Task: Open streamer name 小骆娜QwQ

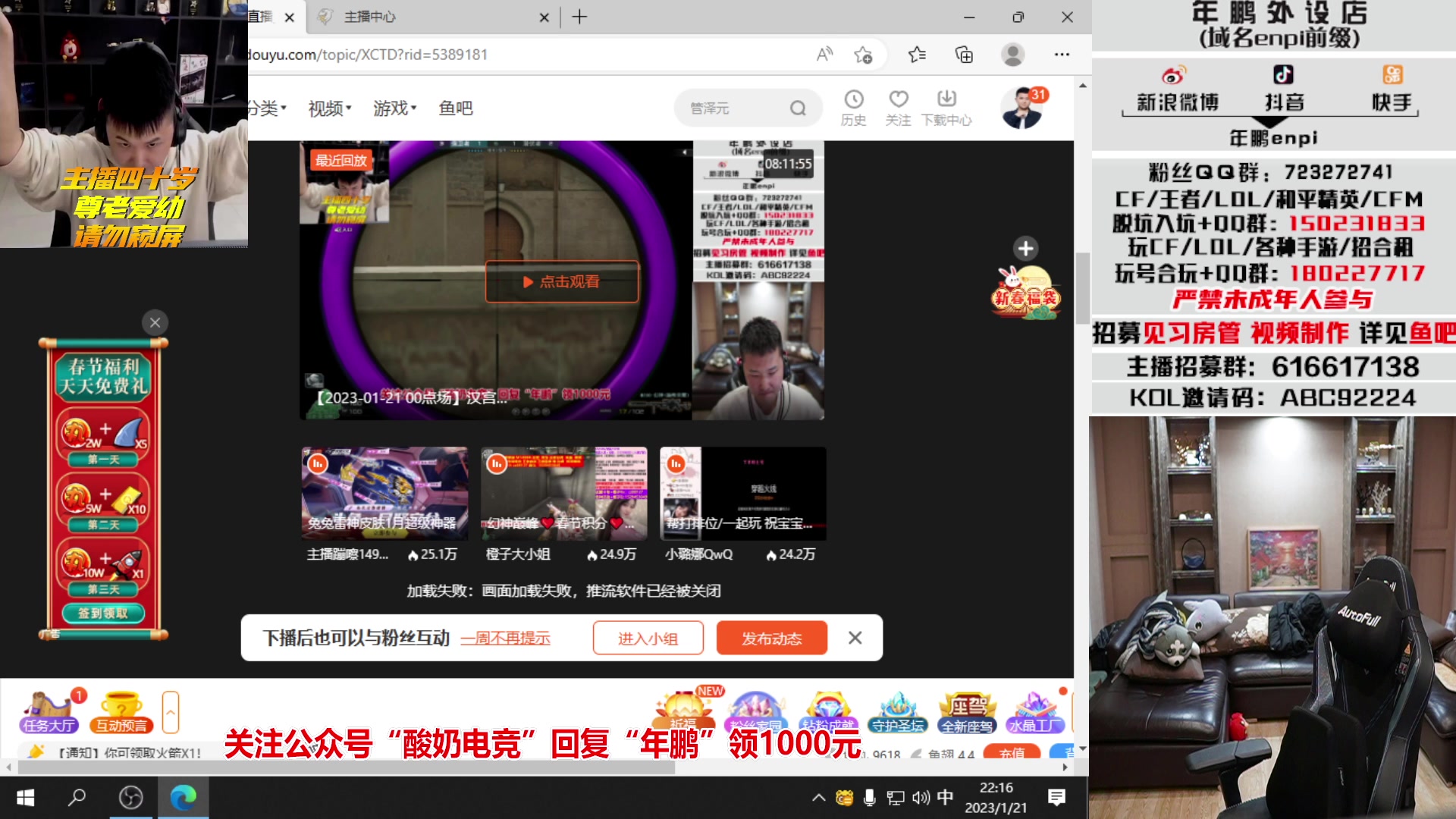Action: click(x=699, y=554)
